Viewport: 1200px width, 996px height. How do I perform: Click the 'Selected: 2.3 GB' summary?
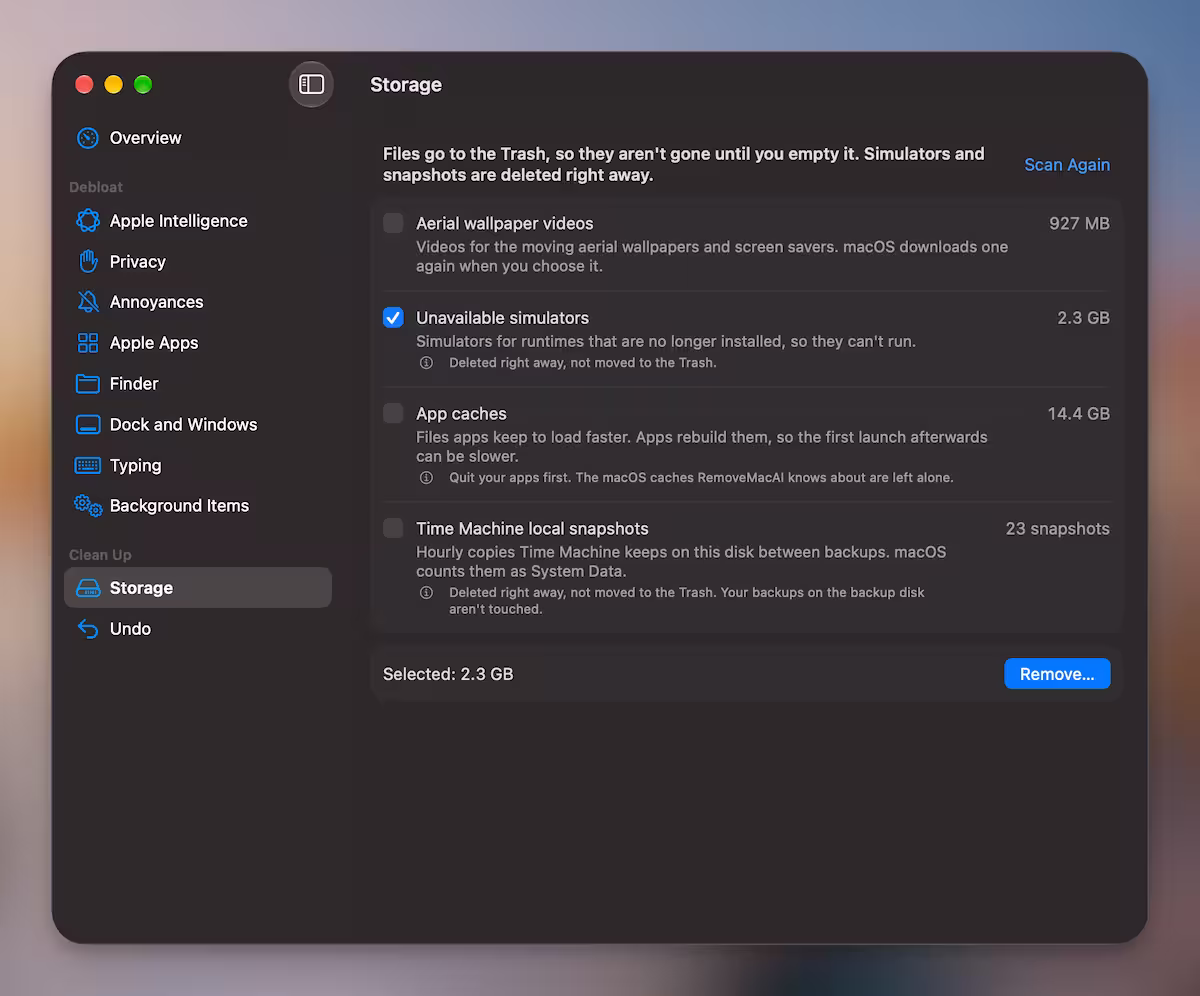448,674
